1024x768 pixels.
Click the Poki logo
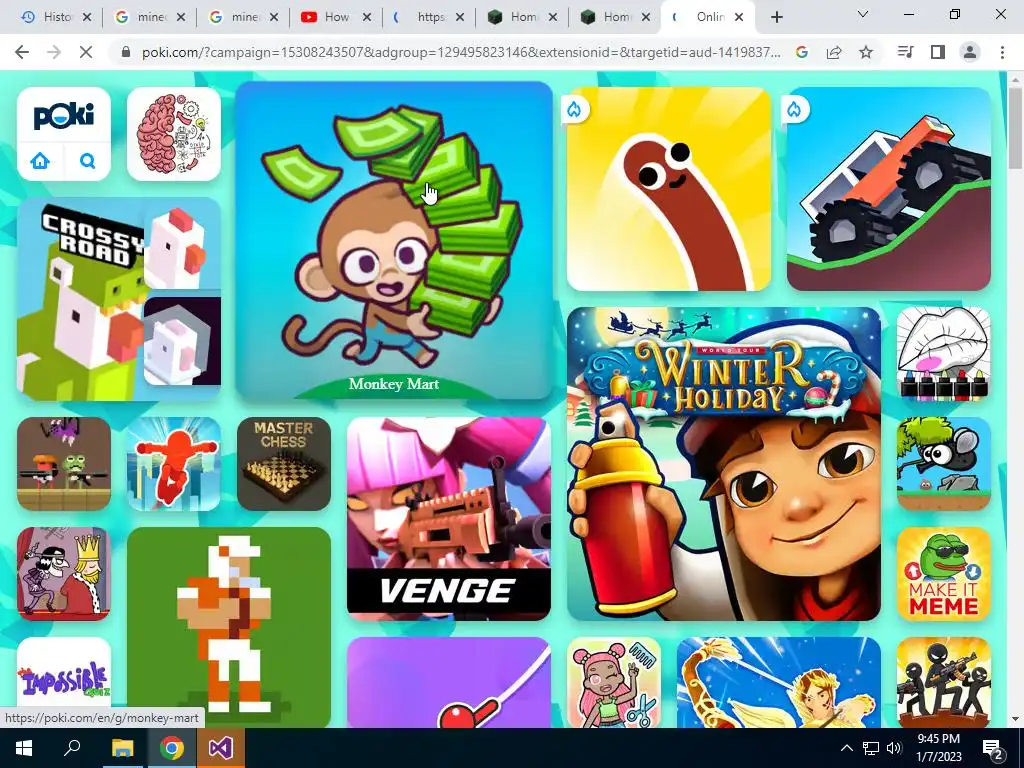point(64,116)
